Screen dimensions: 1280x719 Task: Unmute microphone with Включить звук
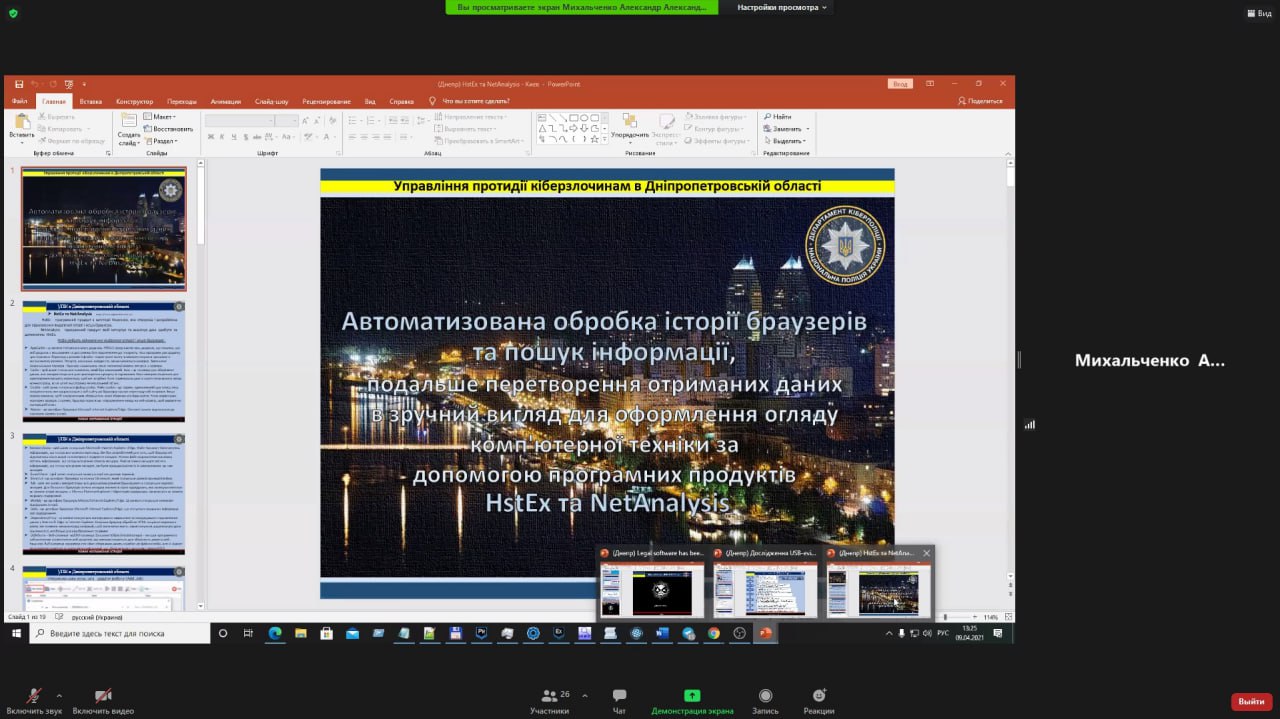[x=34, y=700]
